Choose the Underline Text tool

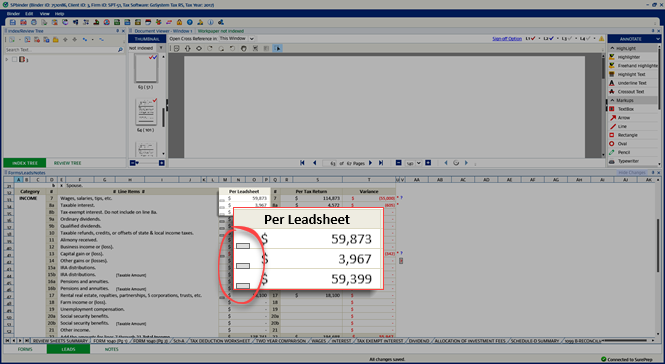[632, 83]
